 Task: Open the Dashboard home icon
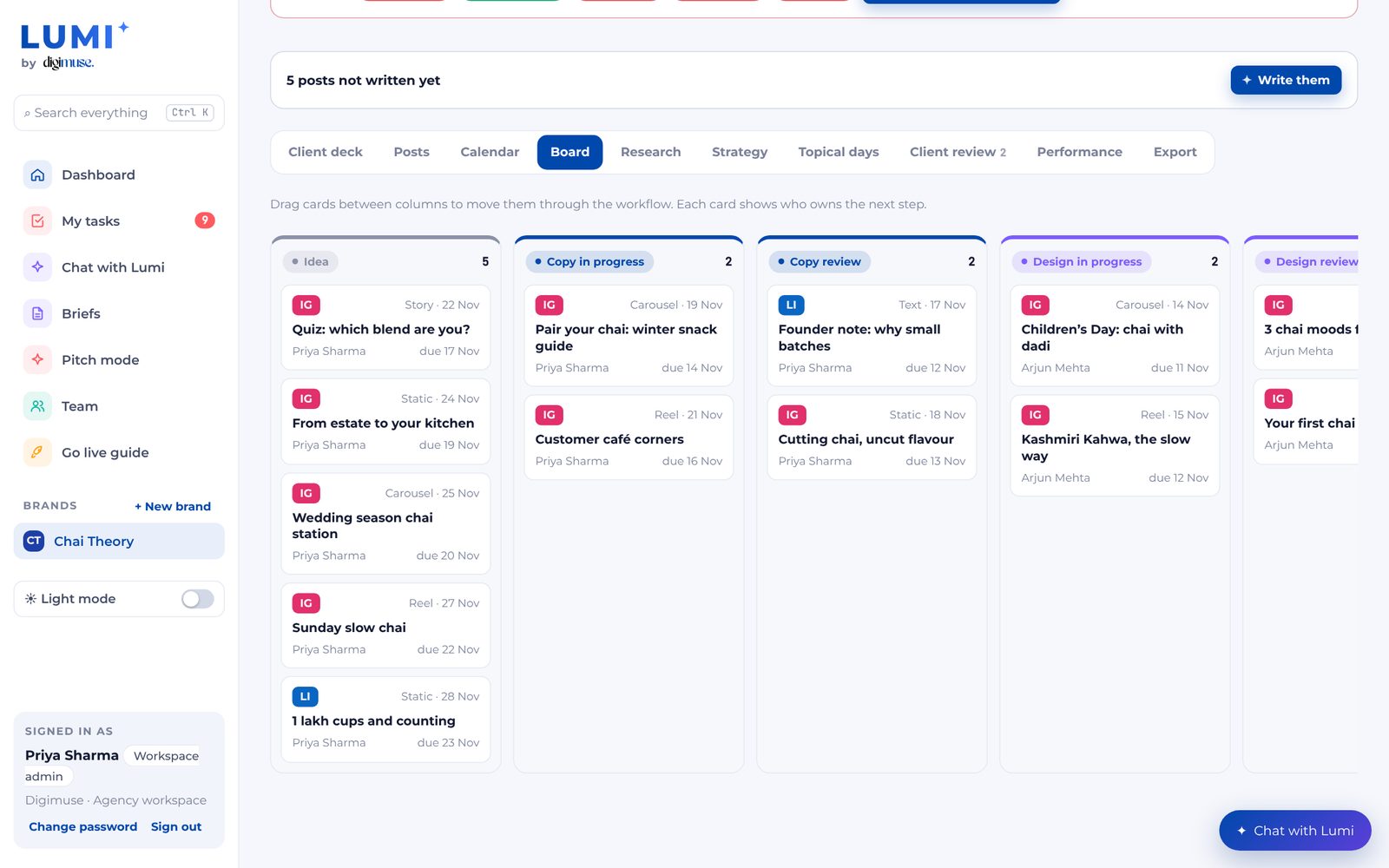(x=37, y=174)
